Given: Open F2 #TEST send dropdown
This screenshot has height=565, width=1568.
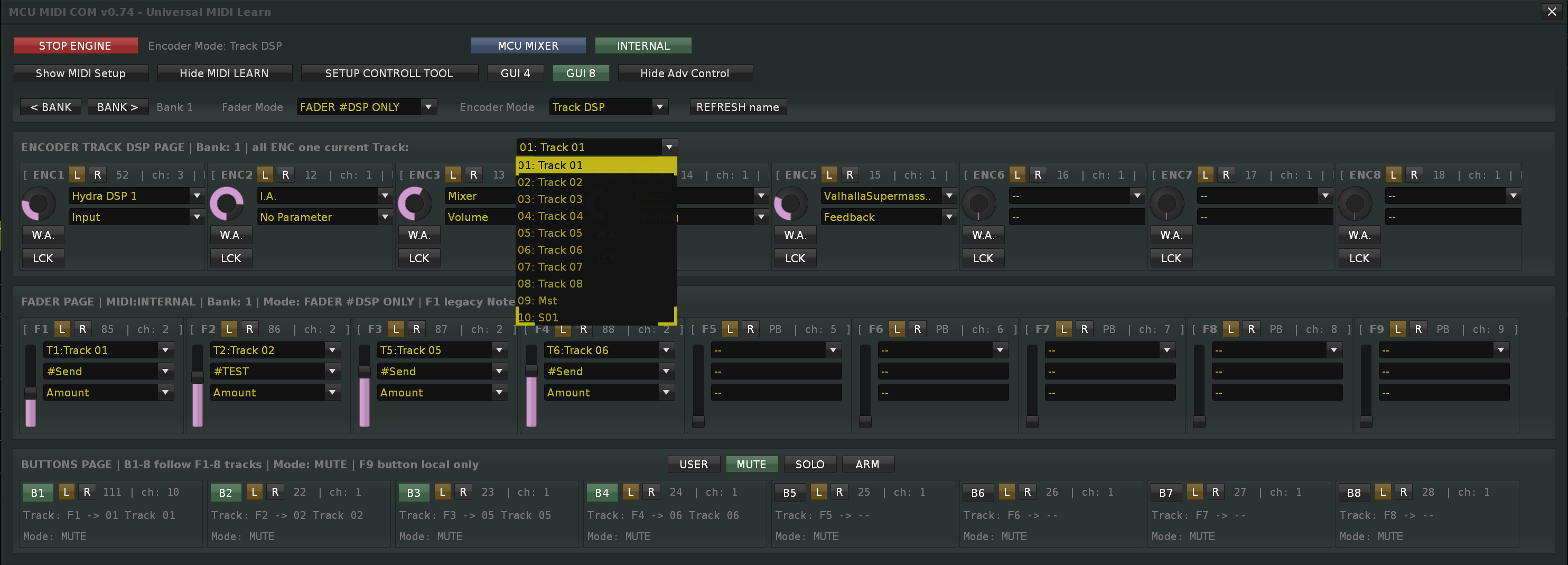Looking at the screenshot, I should pyautogui.click(x=276, y=372).
